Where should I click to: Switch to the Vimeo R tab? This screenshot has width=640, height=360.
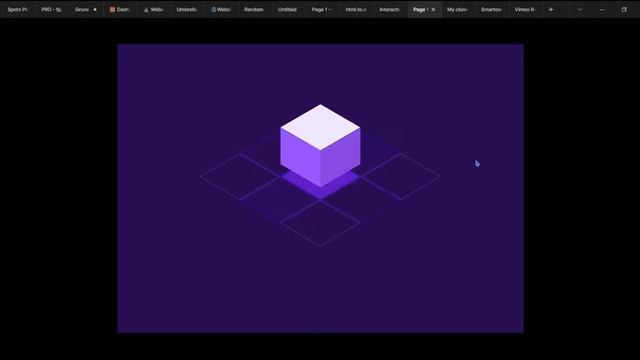click(x=524, y=9)
